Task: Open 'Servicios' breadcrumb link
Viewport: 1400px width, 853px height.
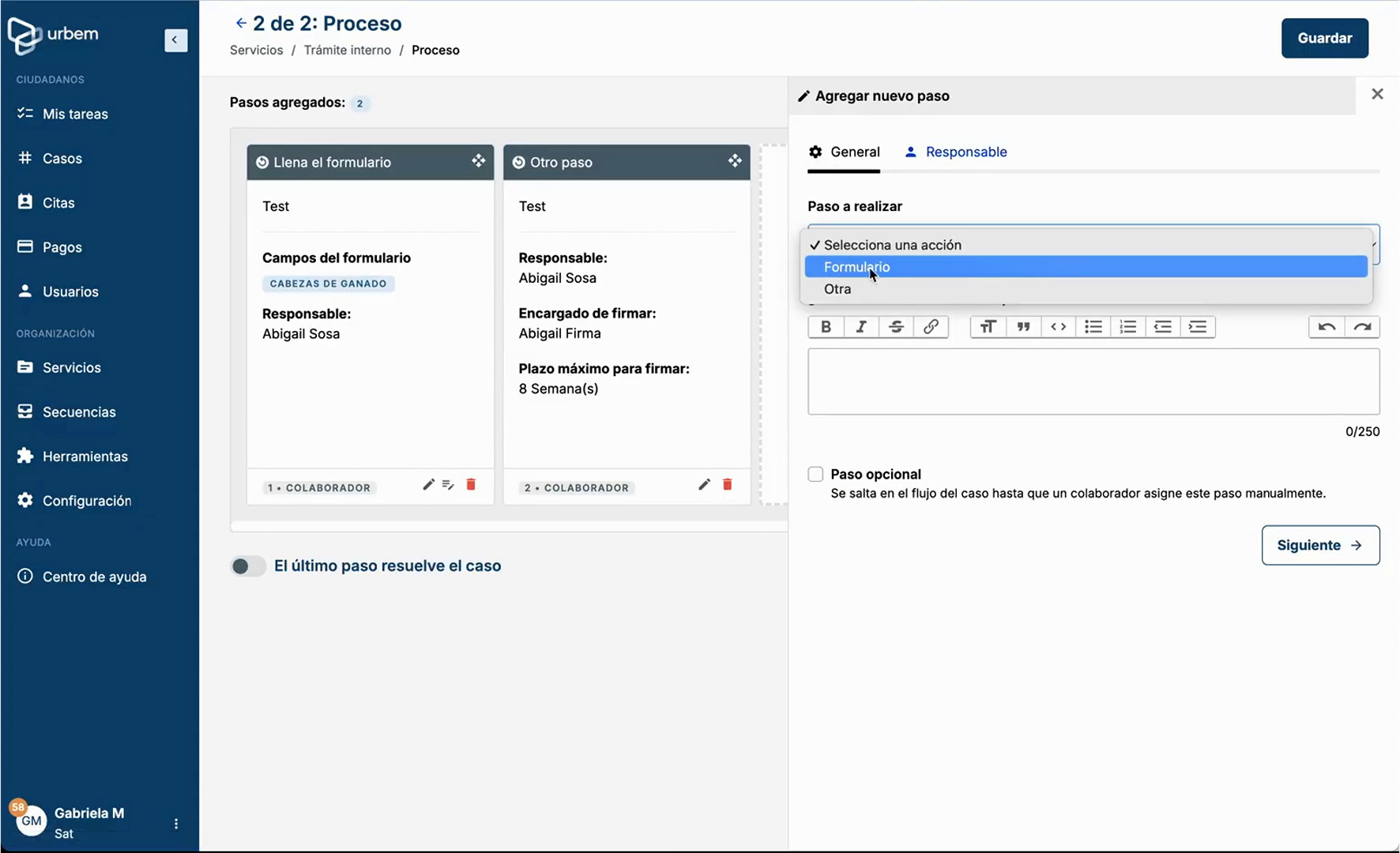Action: click(257, 50)
